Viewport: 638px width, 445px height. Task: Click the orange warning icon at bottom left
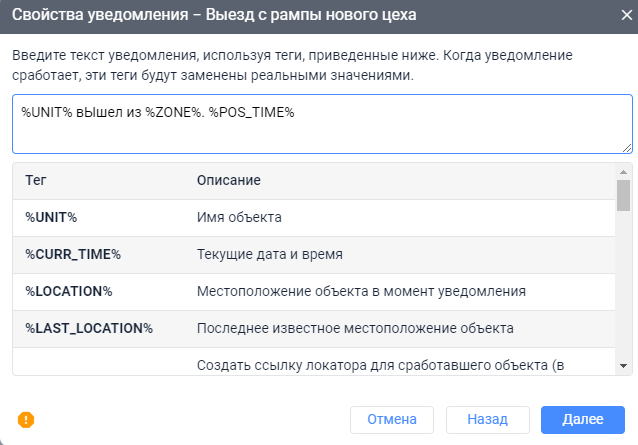[26, 420]
